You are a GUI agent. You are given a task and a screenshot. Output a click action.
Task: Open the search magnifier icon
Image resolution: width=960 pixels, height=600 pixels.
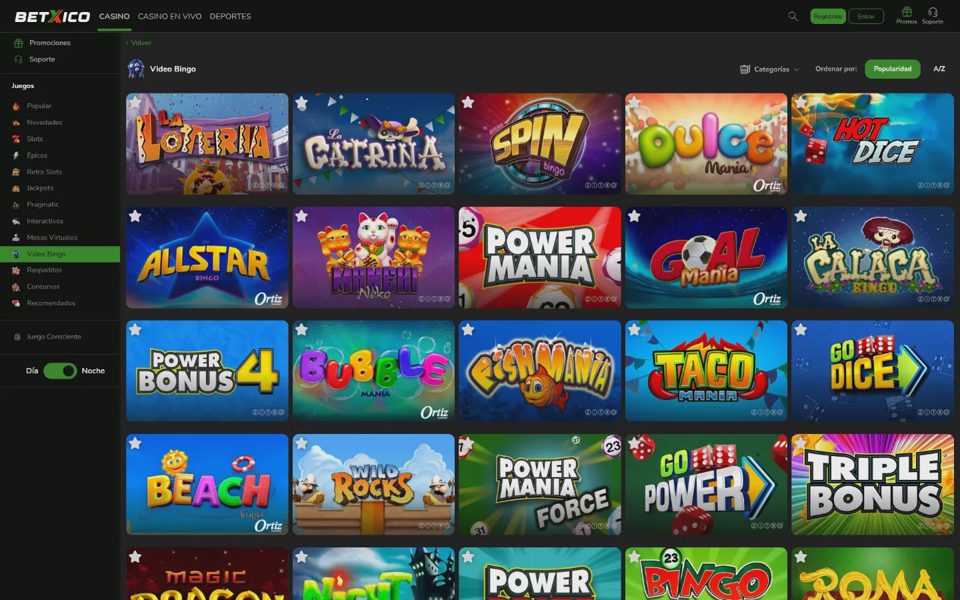point(793,17)
